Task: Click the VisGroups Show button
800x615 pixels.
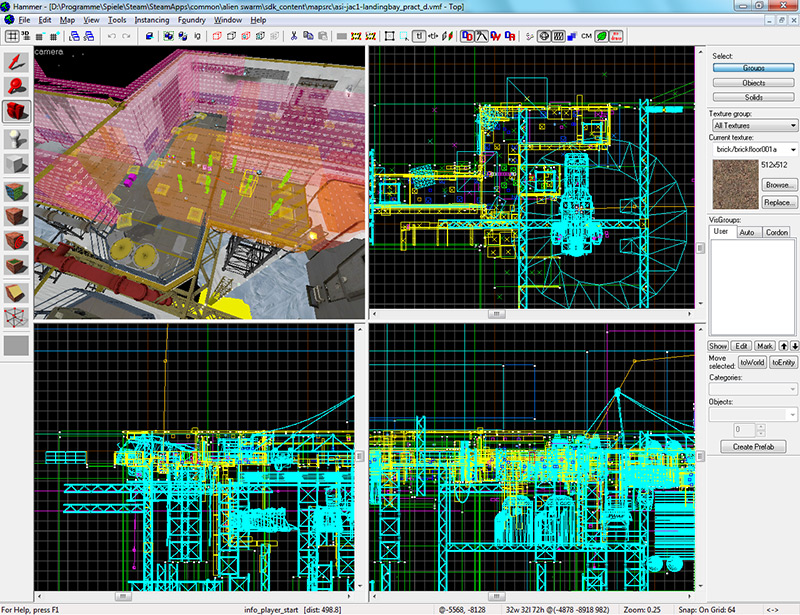Action: pyautogui.click(x=717, y=346)
